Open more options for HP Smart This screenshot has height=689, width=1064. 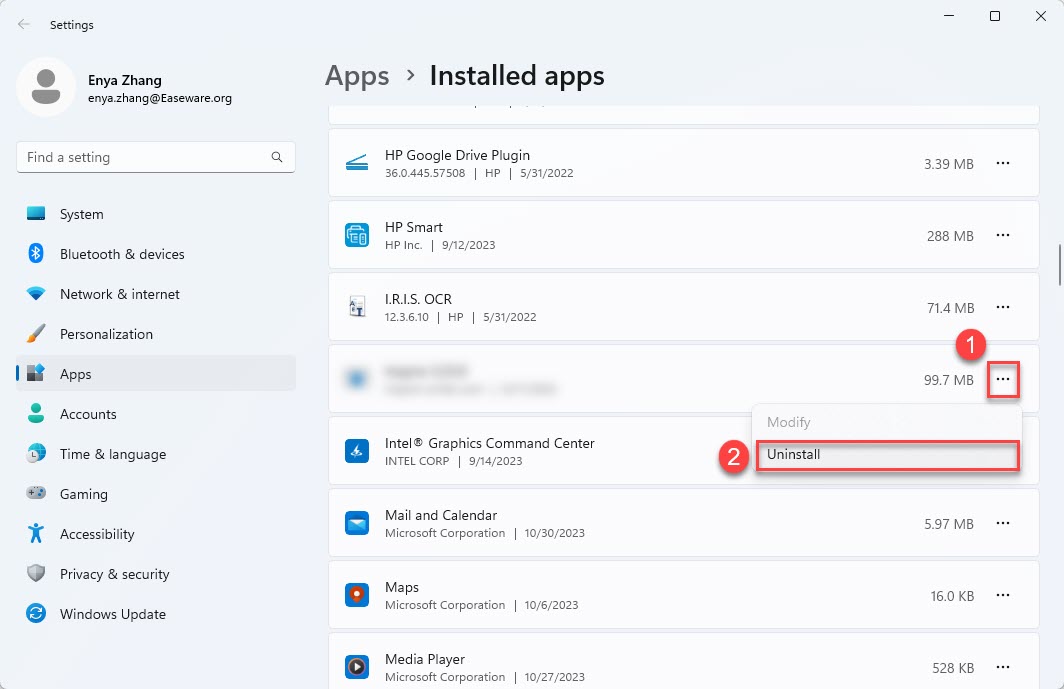1003,235
